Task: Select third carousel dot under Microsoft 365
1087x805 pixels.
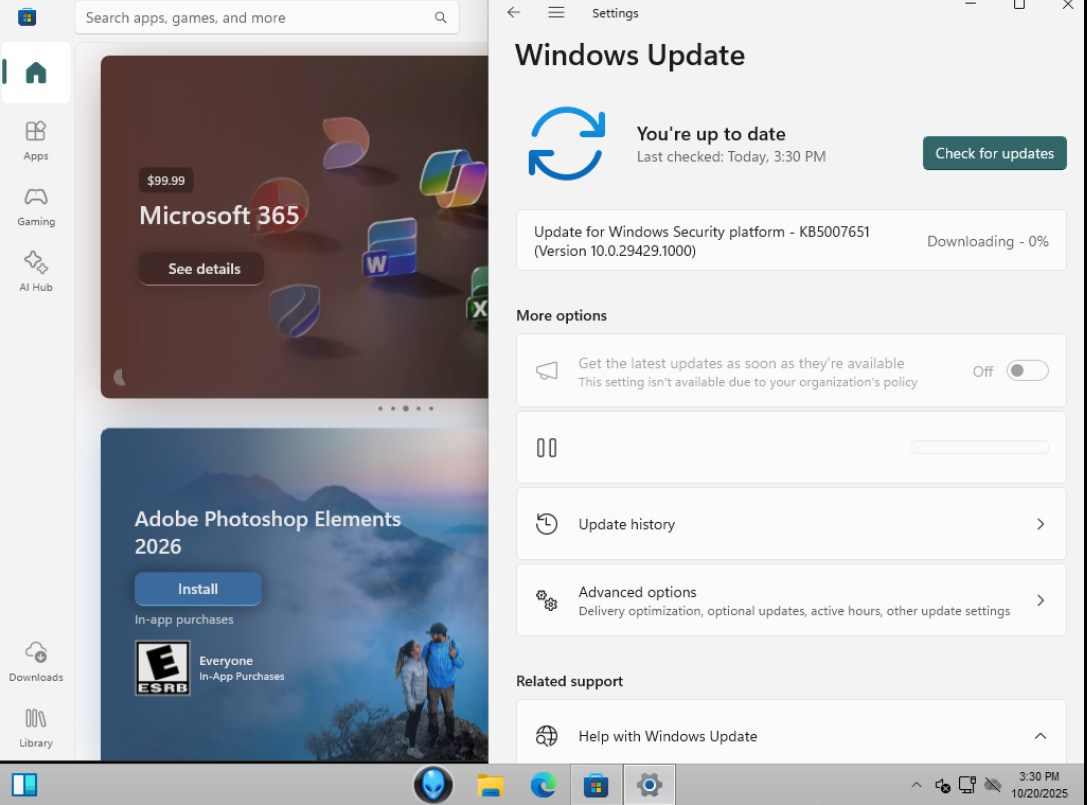Action: [x=406, y=408]
